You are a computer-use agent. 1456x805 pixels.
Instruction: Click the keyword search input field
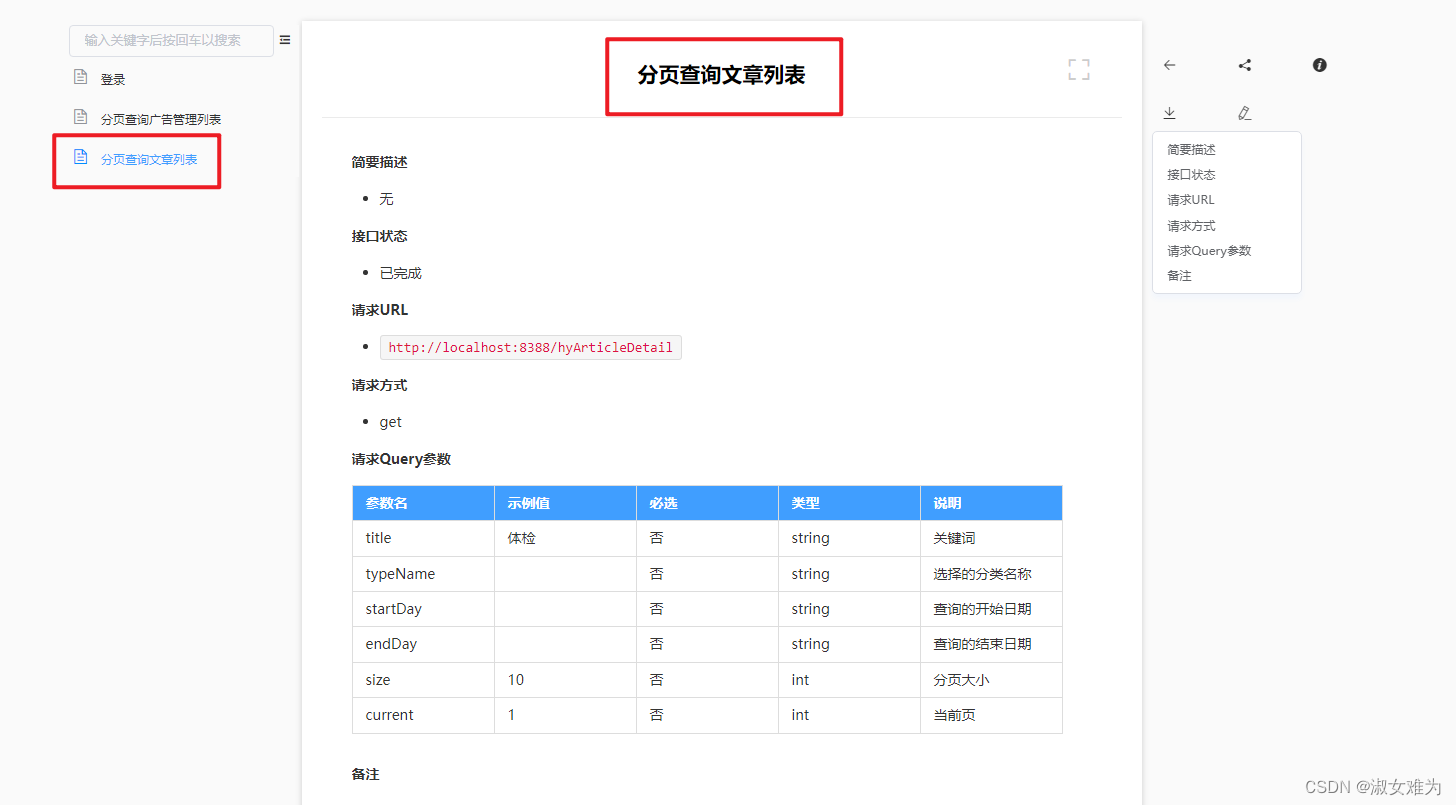click(x=171, y=40)
